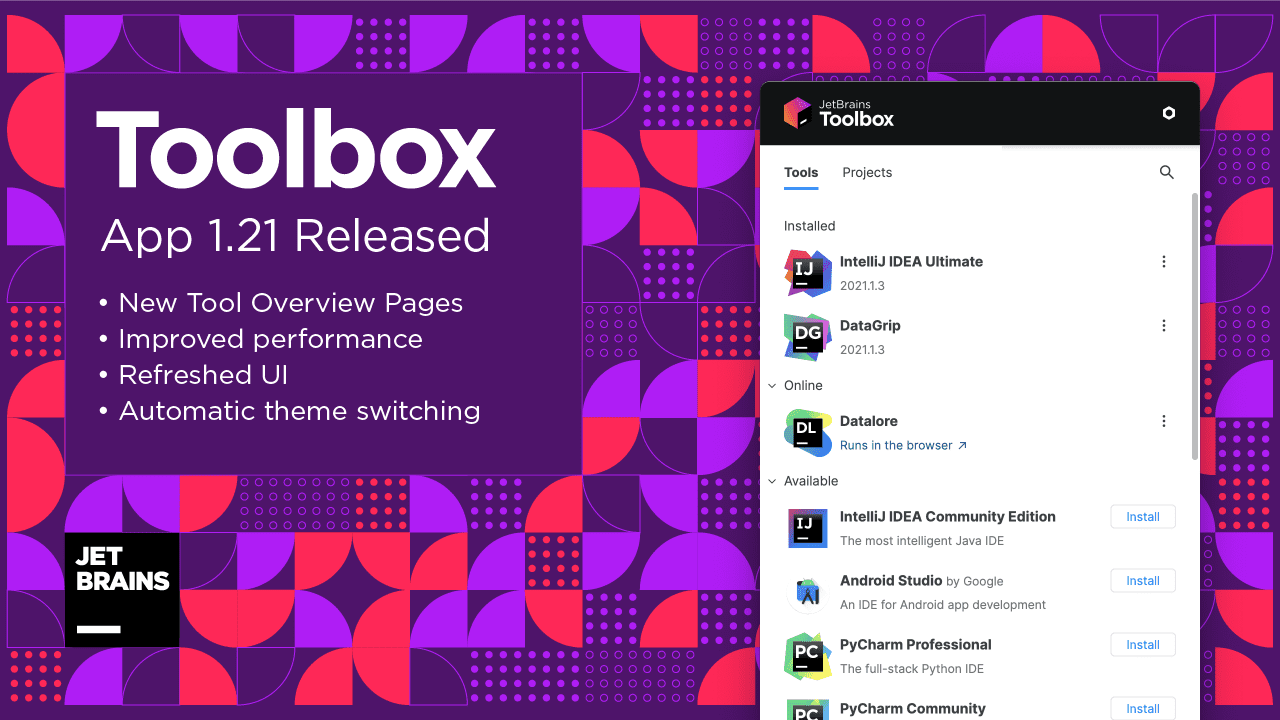
Task: Click 'New Tool Overview Pages' bullet
Action: click(x=290, y=304)
